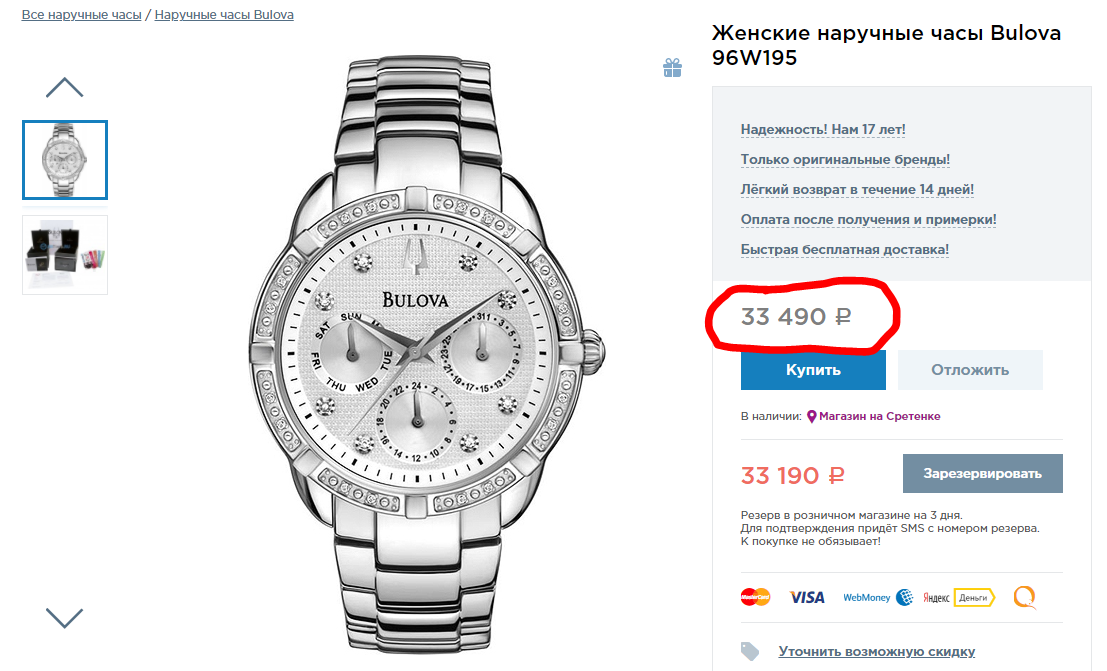Click the Яндекс Деньги payment logo
The image size is (1107, 671).
click(959, 597)
